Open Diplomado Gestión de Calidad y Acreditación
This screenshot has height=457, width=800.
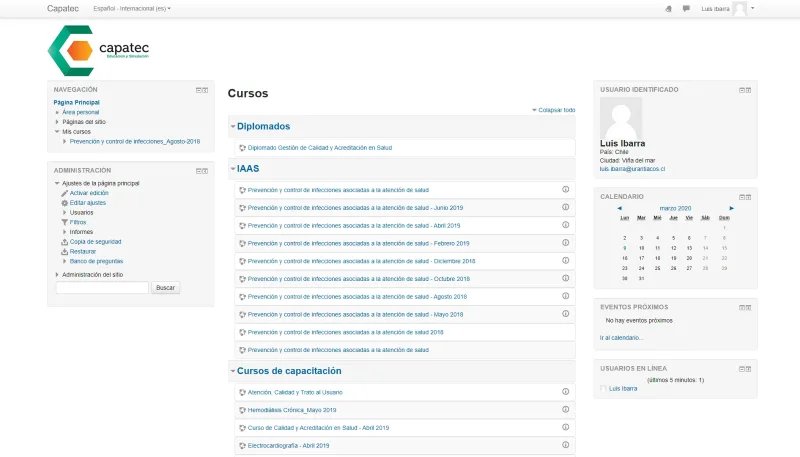pyautogui.click(x=320, y=148)
